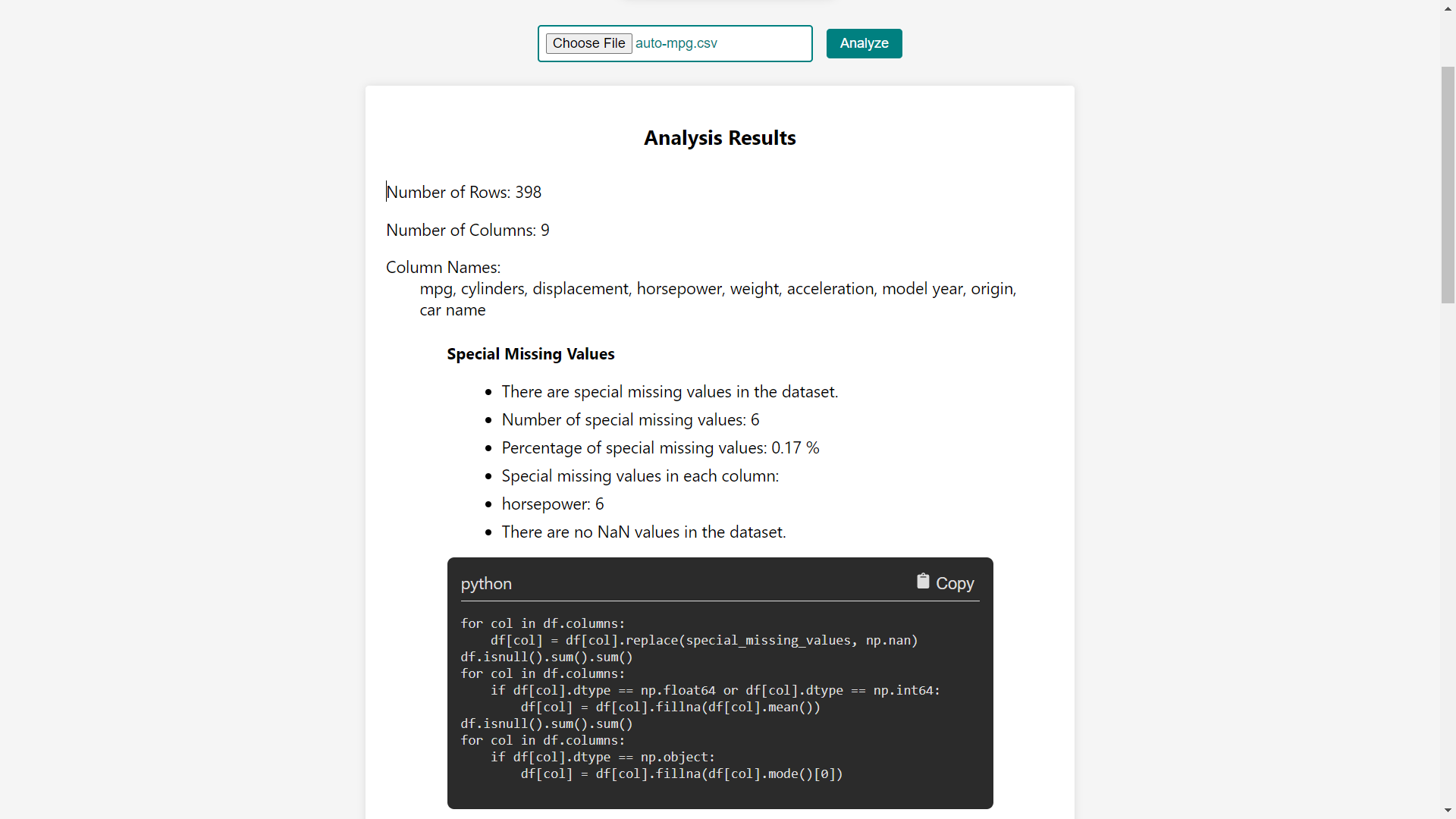Click the clipboard icon beside Copy
Screen dimensions: 1456x819
(x=923, y=581)
